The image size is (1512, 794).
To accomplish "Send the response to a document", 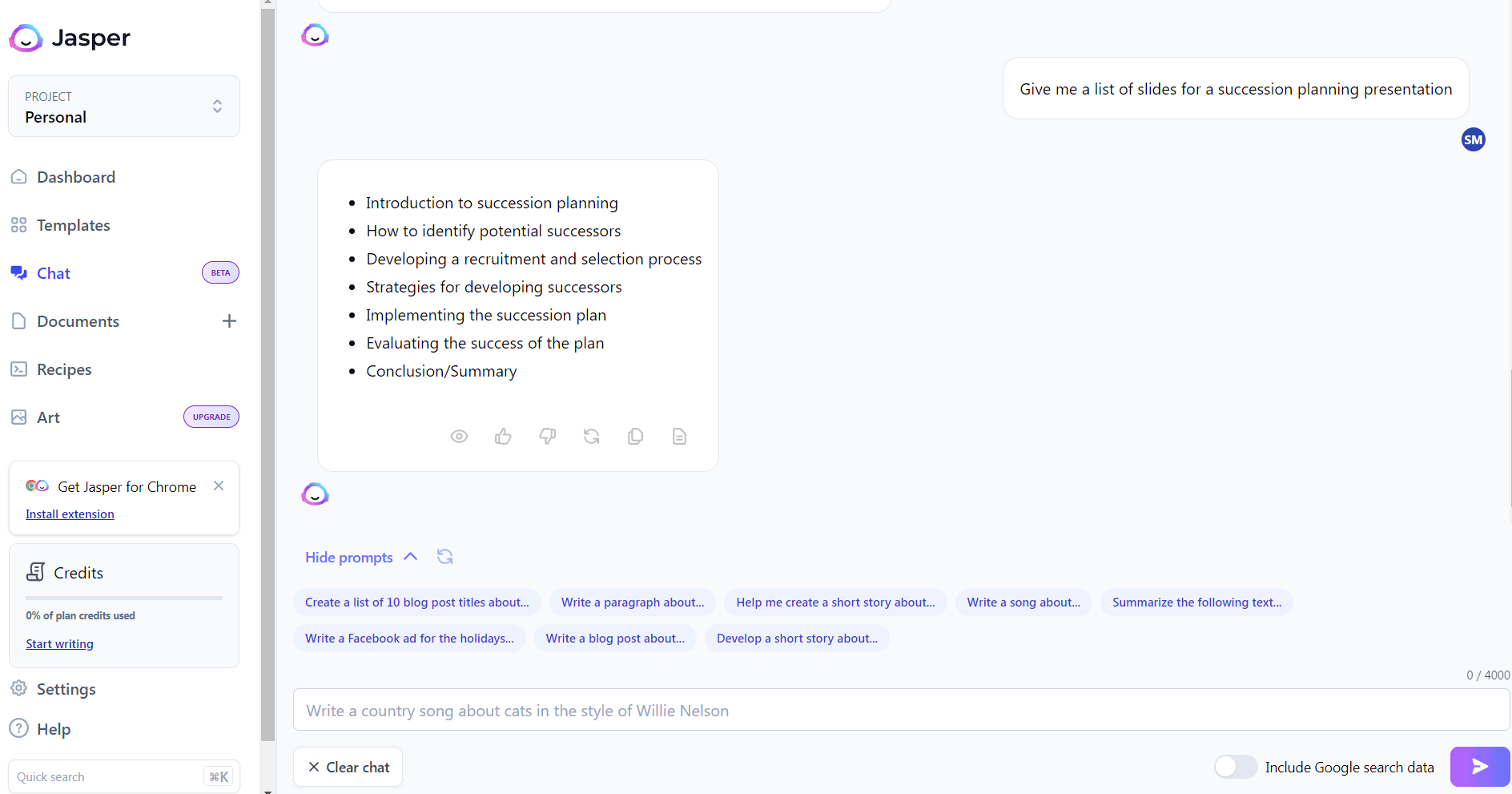I will coord(679,437).
